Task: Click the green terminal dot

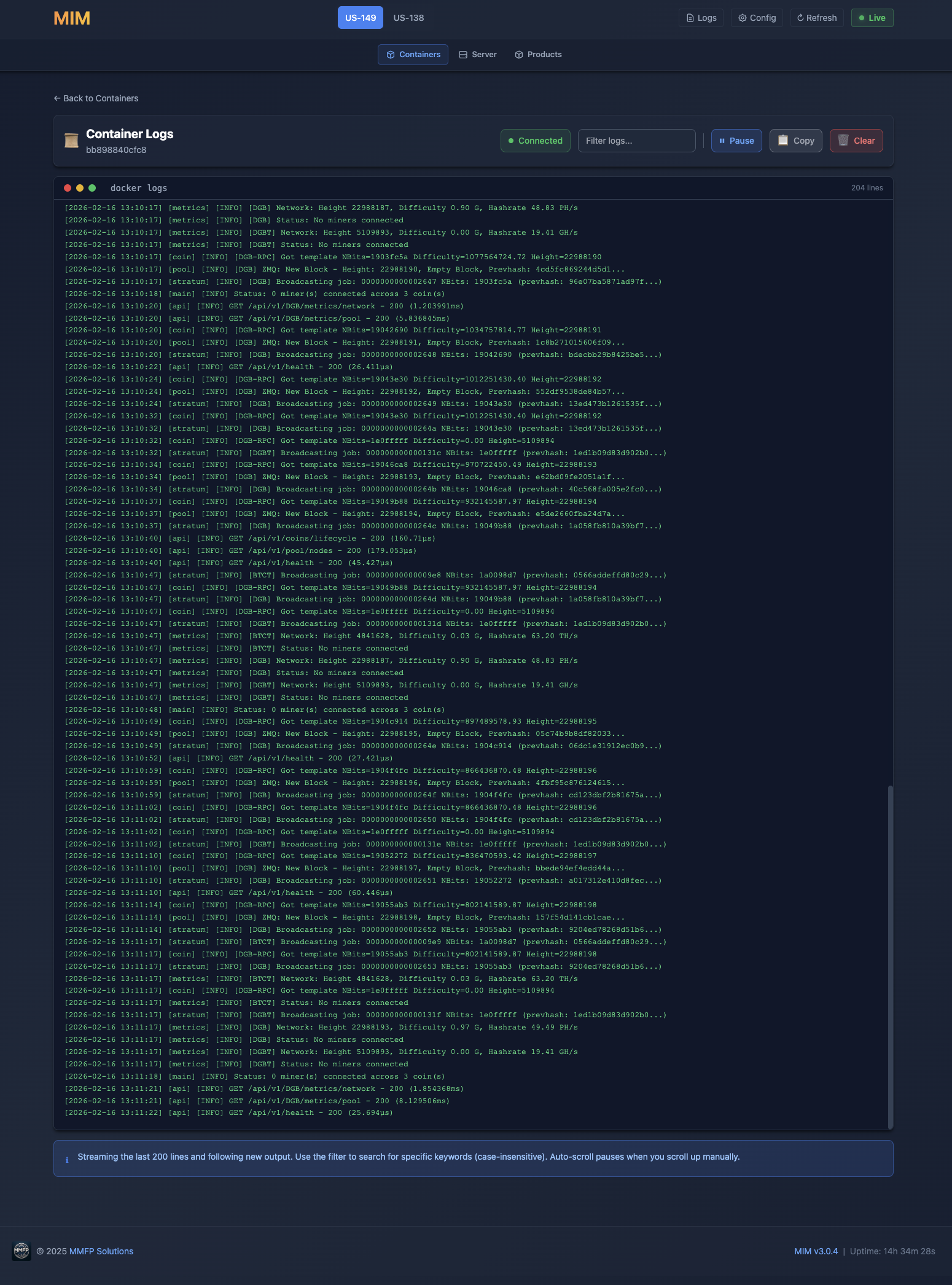Action: tap(92, 188)
